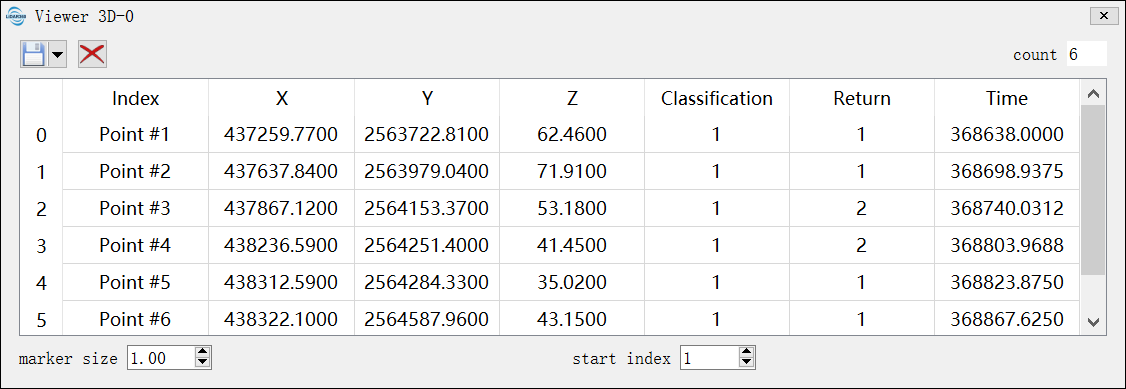The height and width of the screenshot is (389, 1126).
Task: Select the Point #6 cell
Action: click(x=136, y=318)
